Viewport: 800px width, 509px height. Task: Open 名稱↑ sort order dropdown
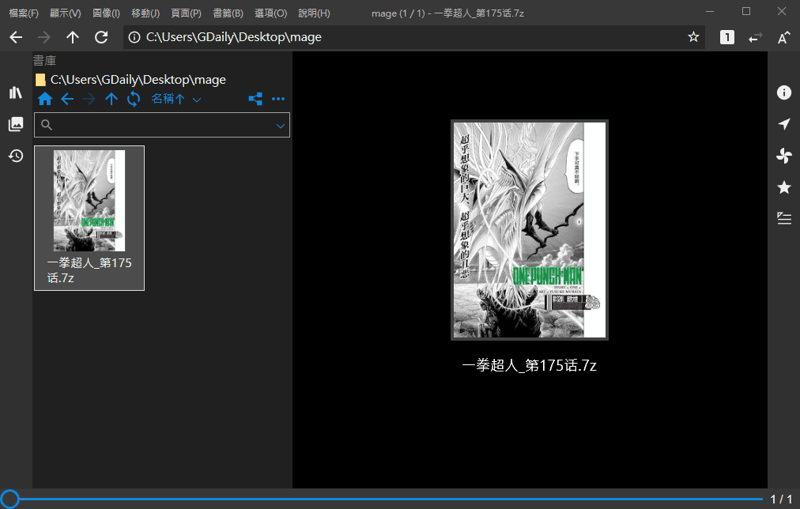176,99
